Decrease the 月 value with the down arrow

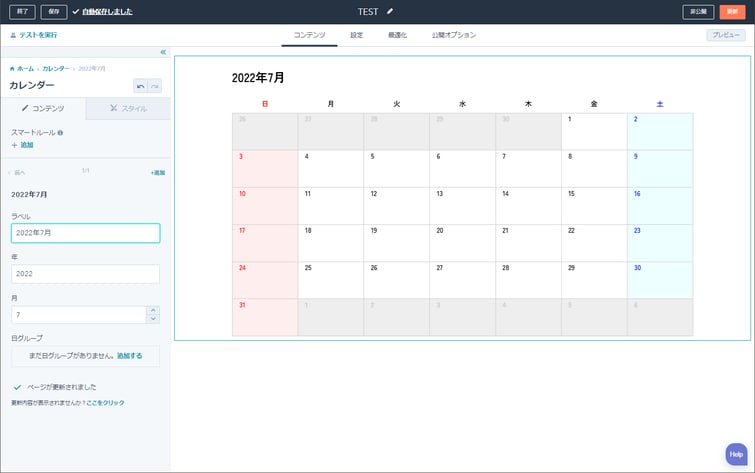click(x=152, y=319)
